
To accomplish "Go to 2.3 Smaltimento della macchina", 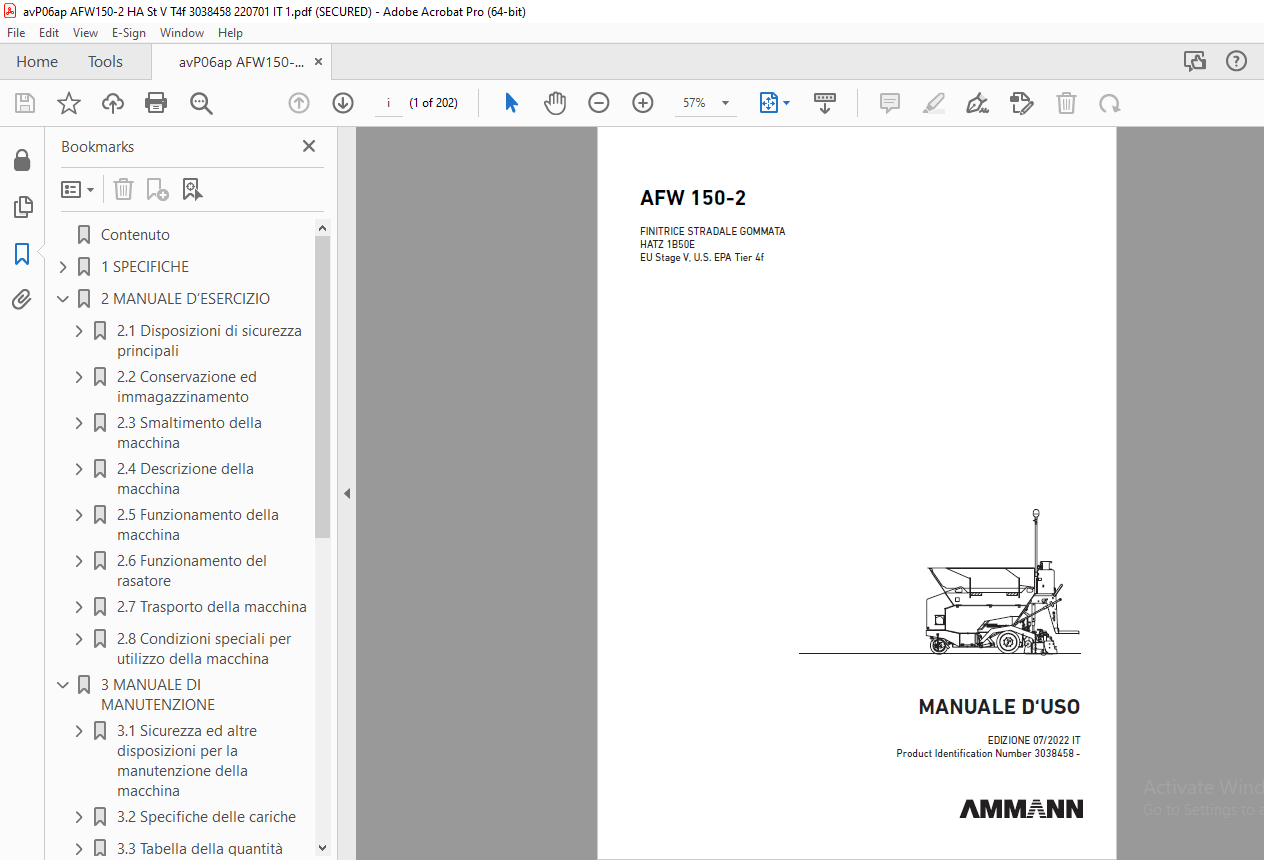I will pyautogui.click(x=189, y=433).
